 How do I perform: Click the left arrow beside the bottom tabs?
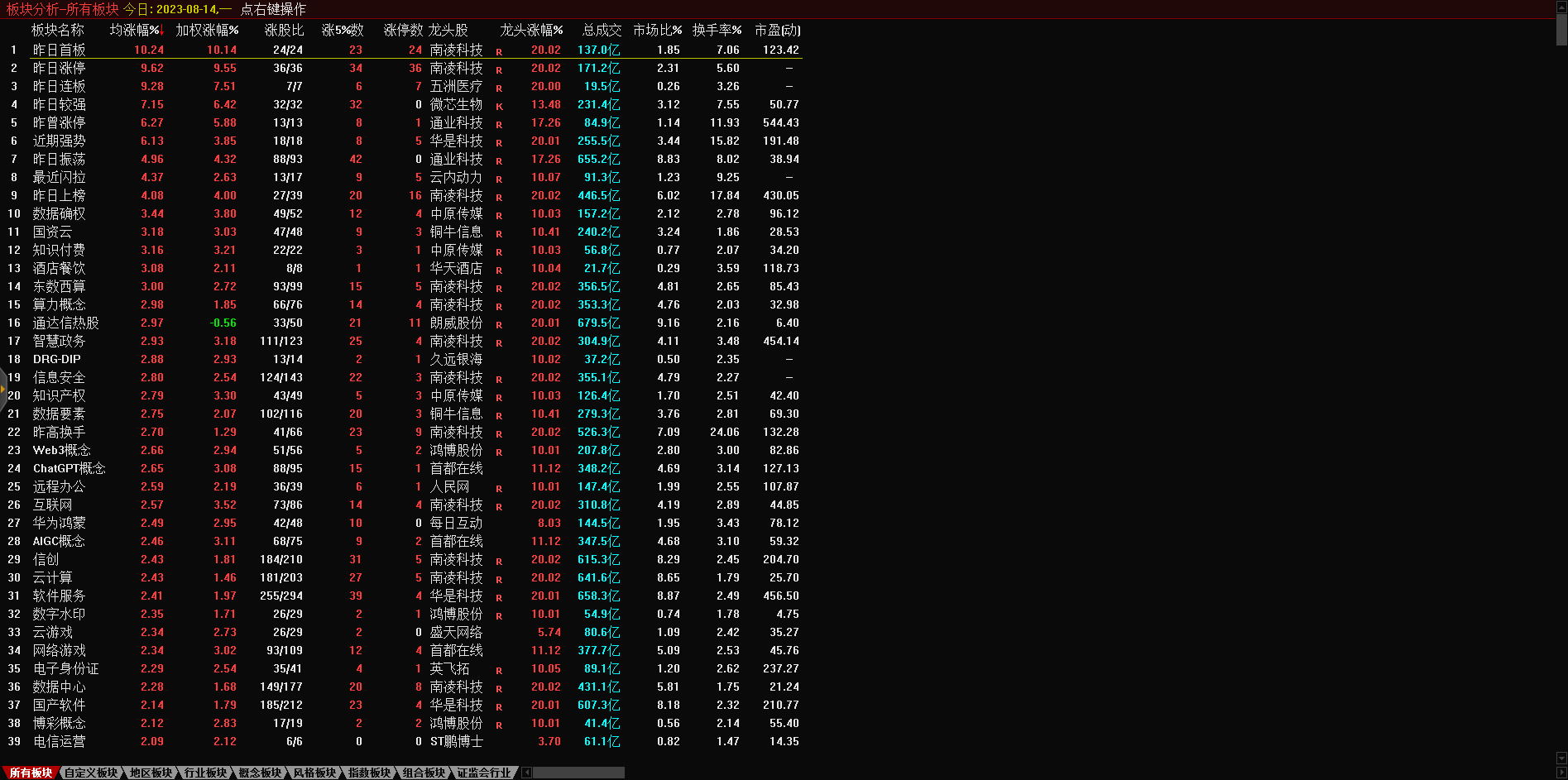click(x=526, y=773)
